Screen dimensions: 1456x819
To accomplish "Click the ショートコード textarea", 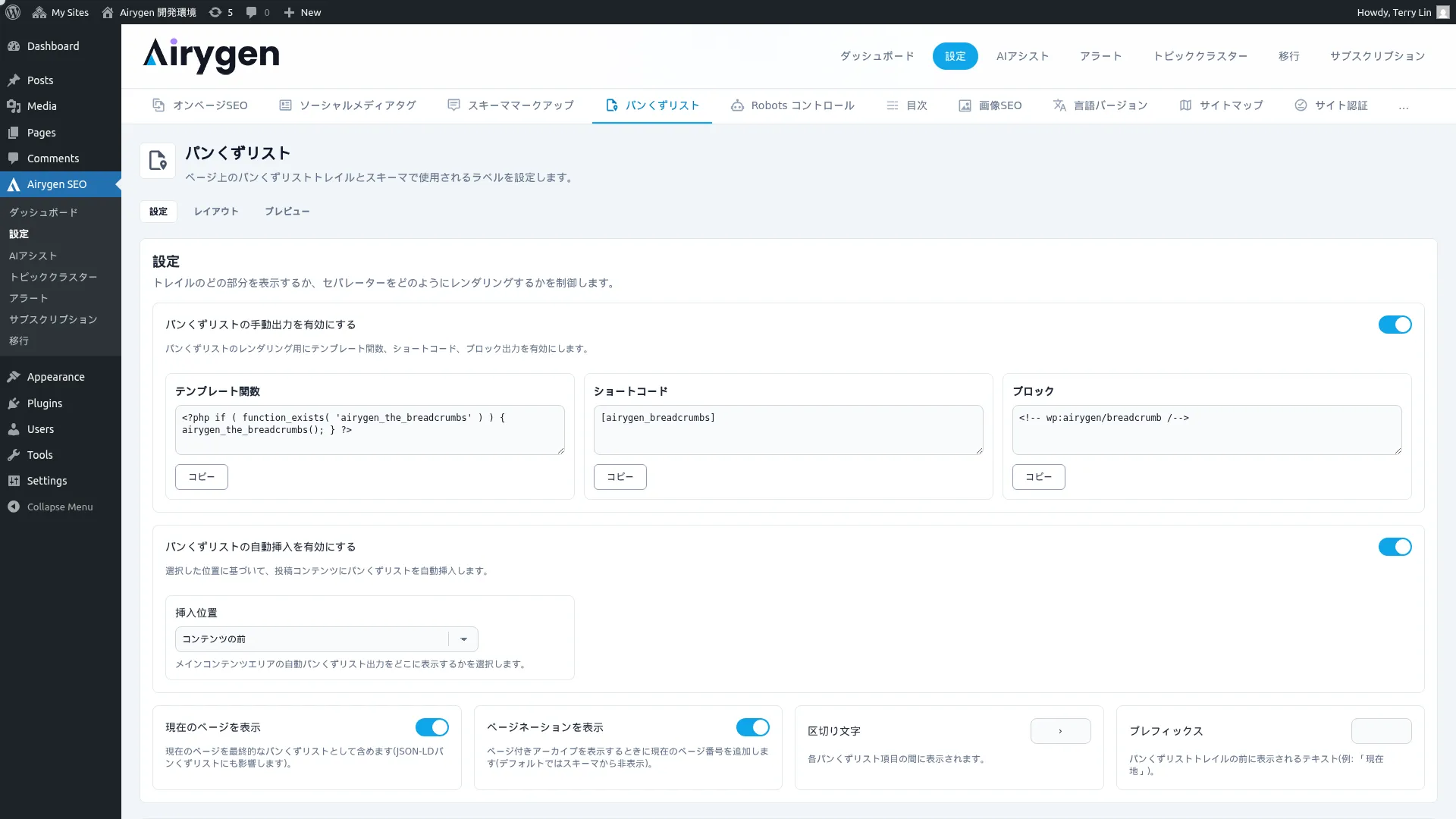I will point(789,430).
